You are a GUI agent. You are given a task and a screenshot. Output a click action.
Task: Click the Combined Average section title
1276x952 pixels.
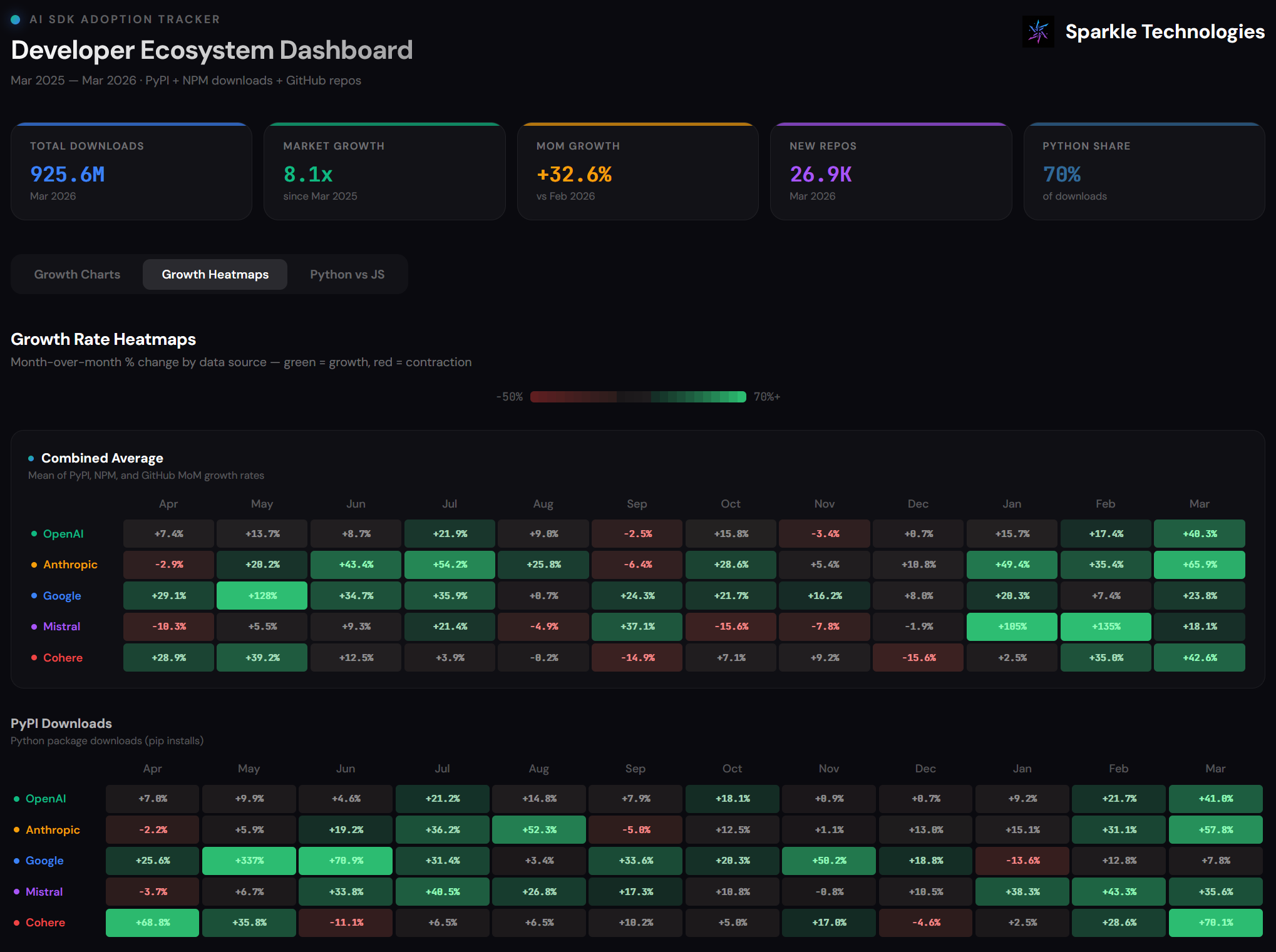[102, 458]
